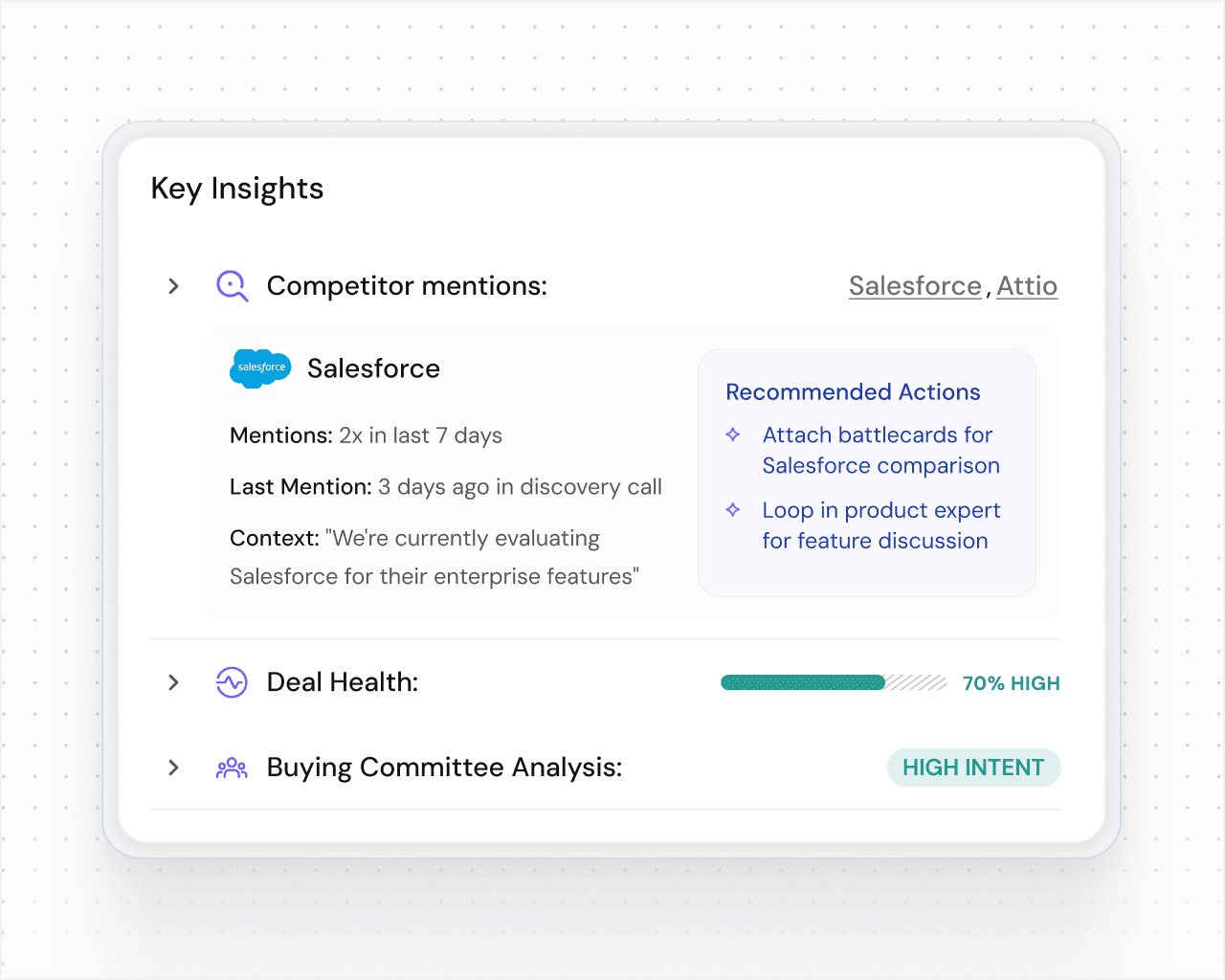Screen dimensions: 1225x980
Task: Click the Deal Health progress bar
Action: click(834, 682)
